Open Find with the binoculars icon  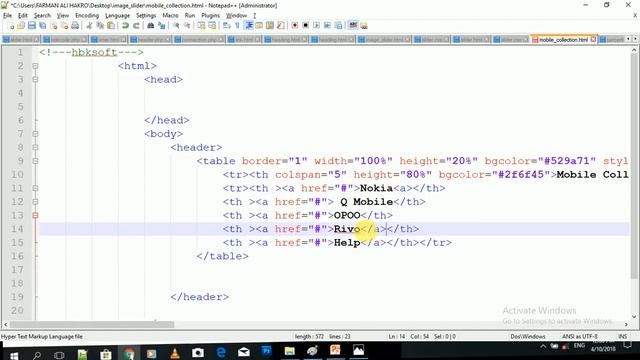click(x=150, y=26)
